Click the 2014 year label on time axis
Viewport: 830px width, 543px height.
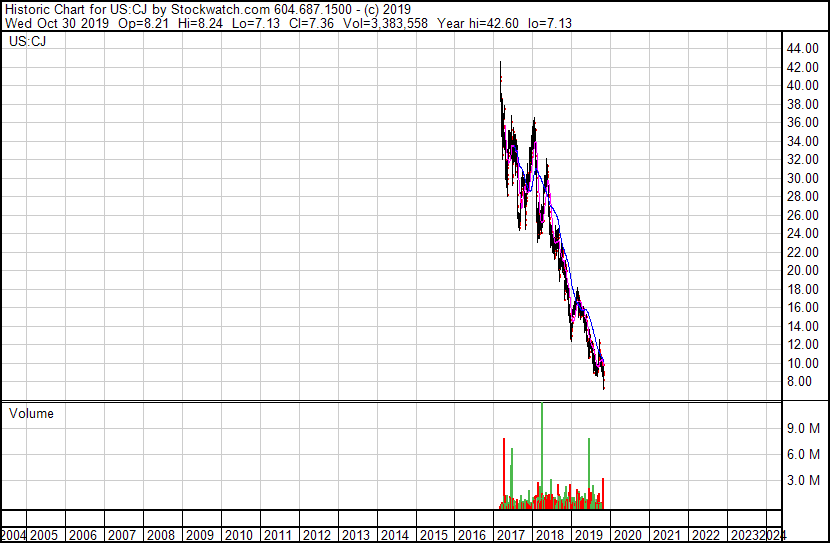pyautogui.click(x=395, y=536)
